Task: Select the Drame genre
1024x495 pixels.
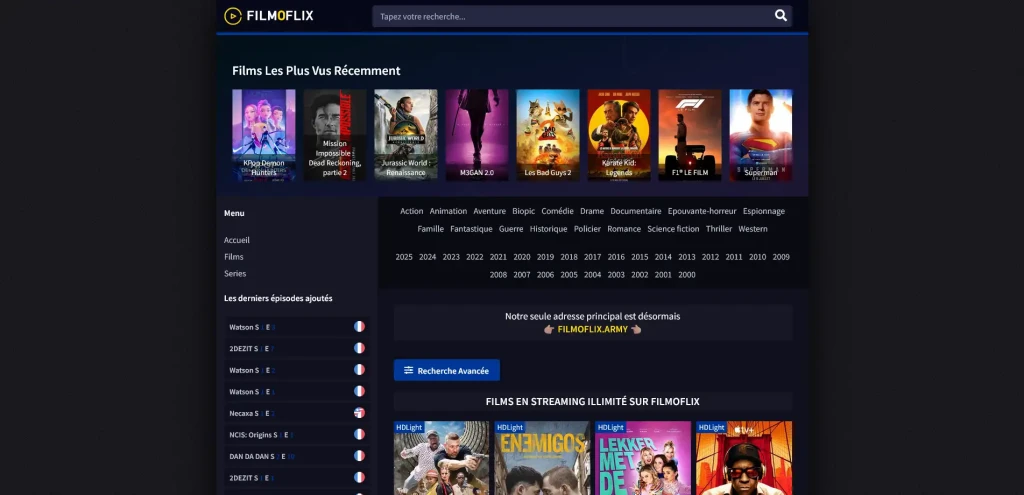Action: (x=592, y=211)
